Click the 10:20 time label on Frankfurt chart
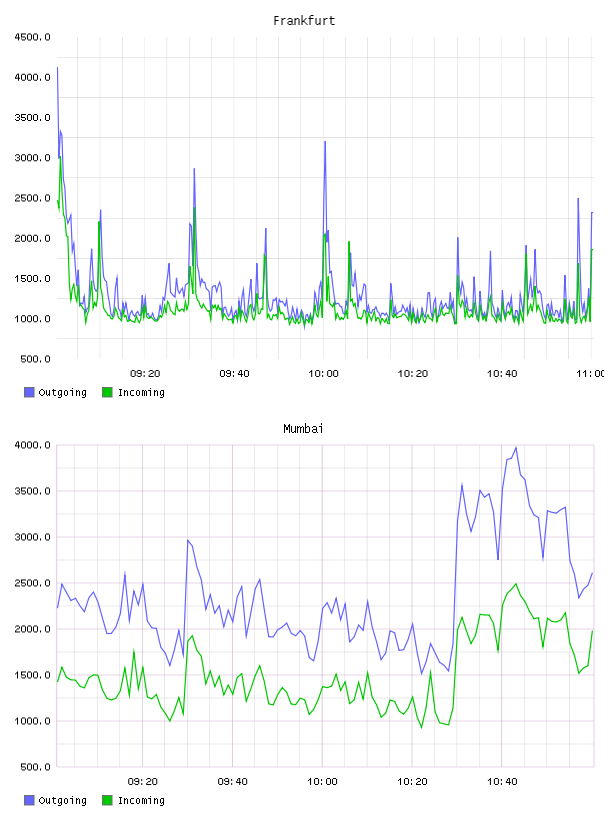The image size is (608, 816). coord(413,374)
